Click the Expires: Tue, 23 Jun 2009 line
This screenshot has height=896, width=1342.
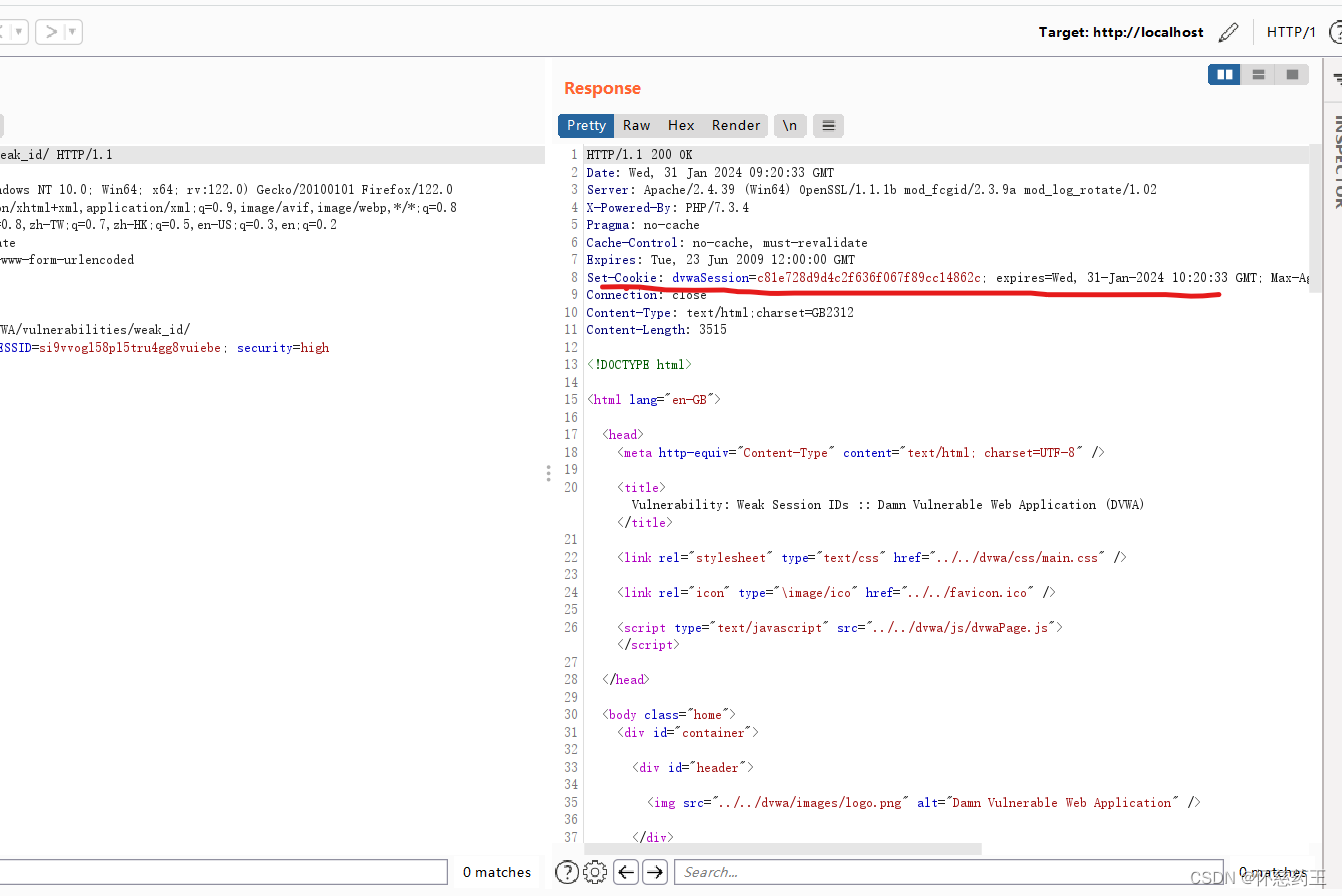pyautogui.click(x=720, y=260)
